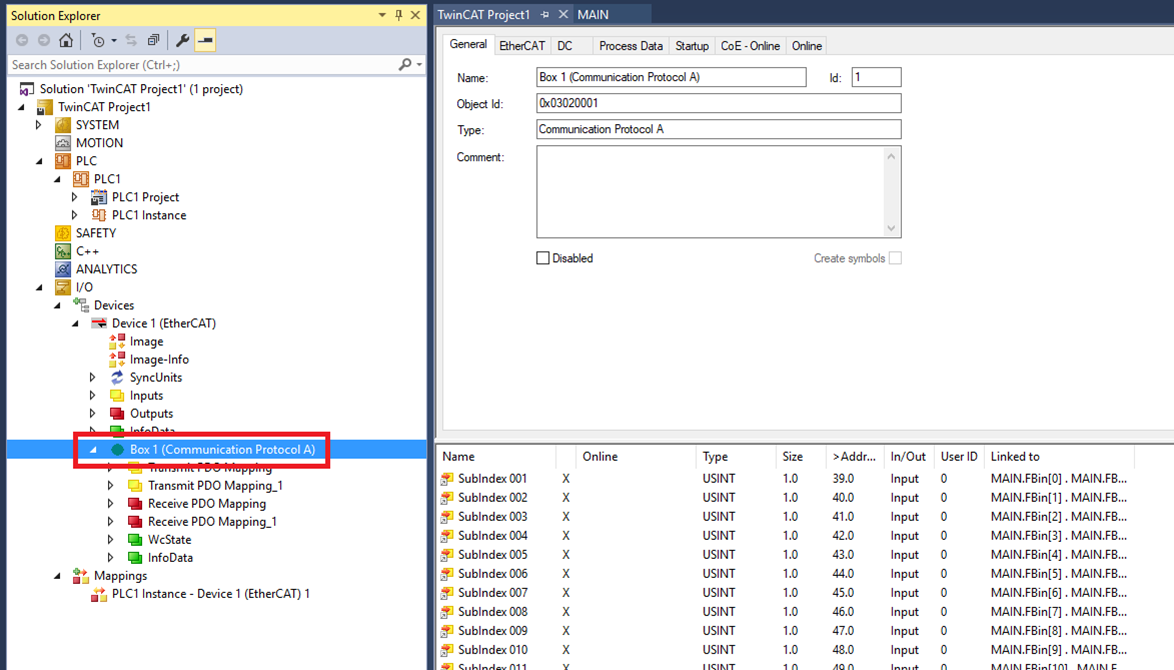The width and height of the screenshot is (1174, 670).
Task: Click the Home icon in Solution Explorer
Action: click(66, 41)
